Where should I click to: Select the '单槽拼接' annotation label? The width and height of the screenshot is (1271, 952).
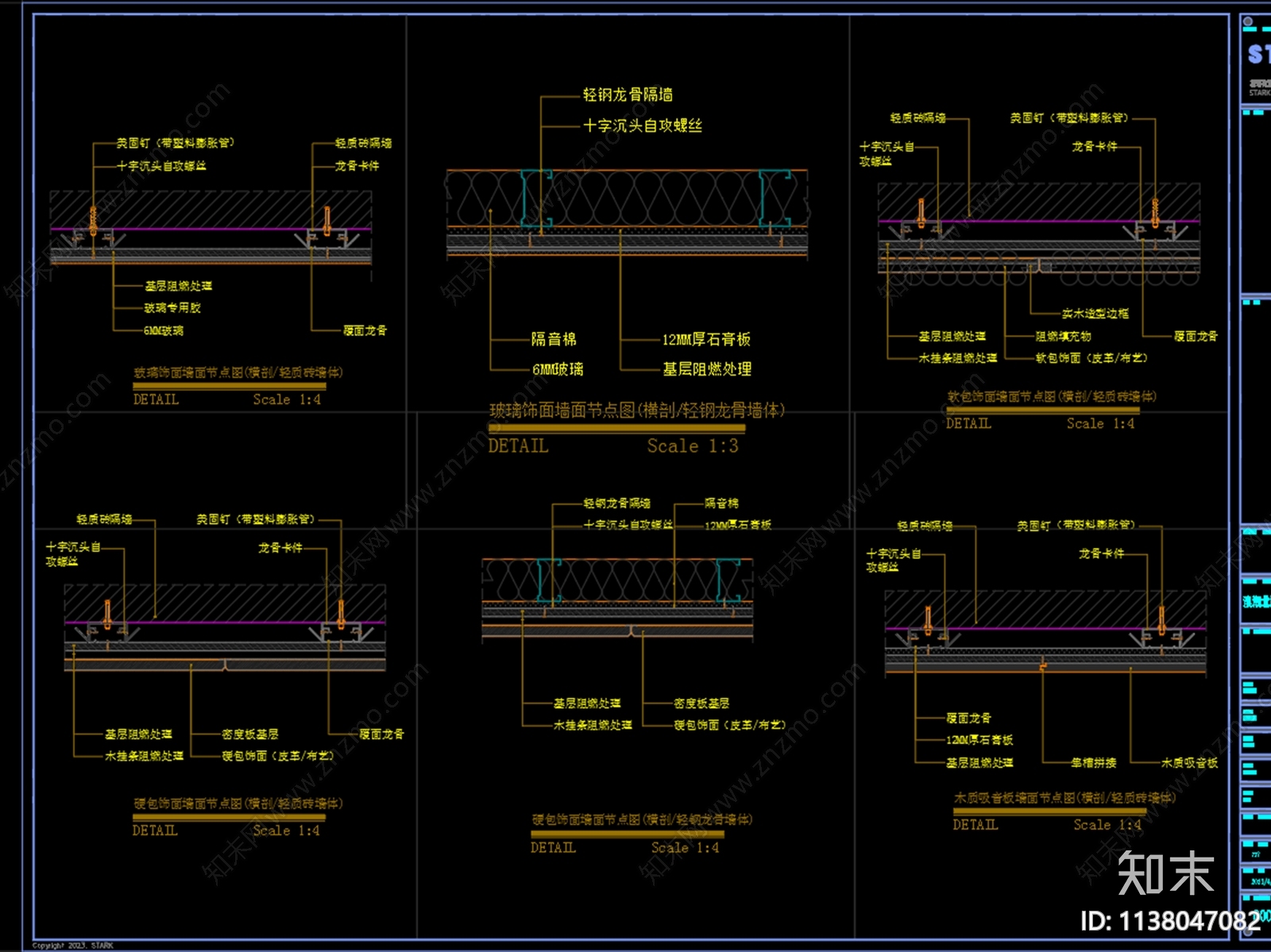[1093, 762]
